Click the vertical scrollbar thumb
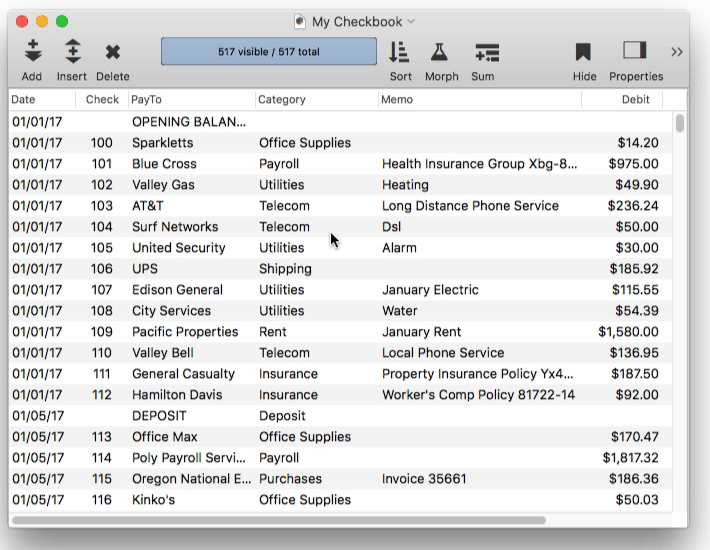This screenshot has width=710, height=550. [x=679, y=123]
